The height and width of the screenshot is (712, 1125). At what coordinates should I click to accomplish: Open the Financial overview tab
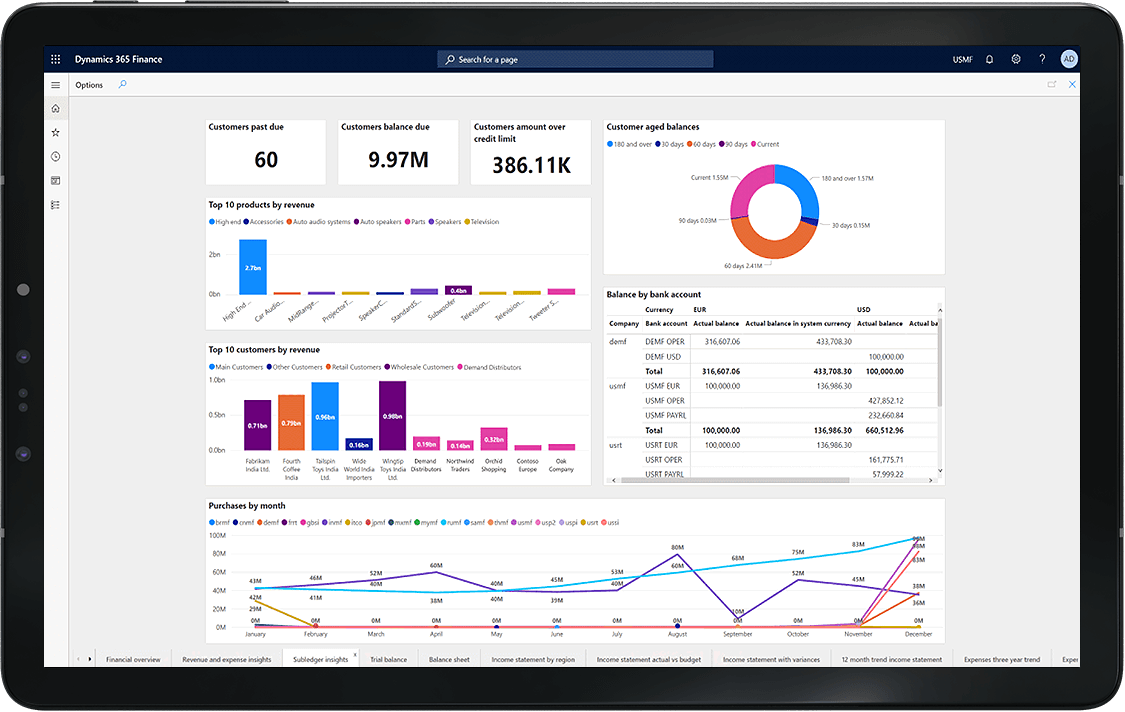coord(133,660)
